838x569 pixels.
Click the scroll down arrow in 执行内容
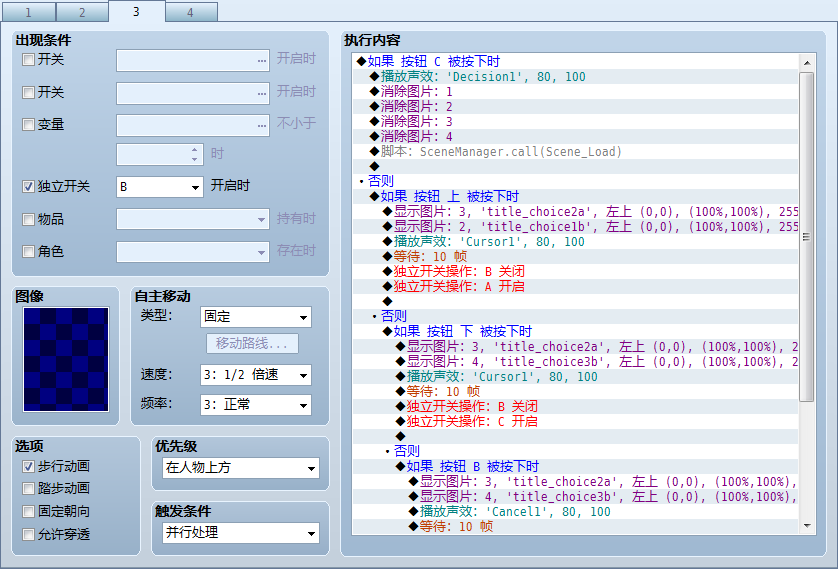(807, 526)
